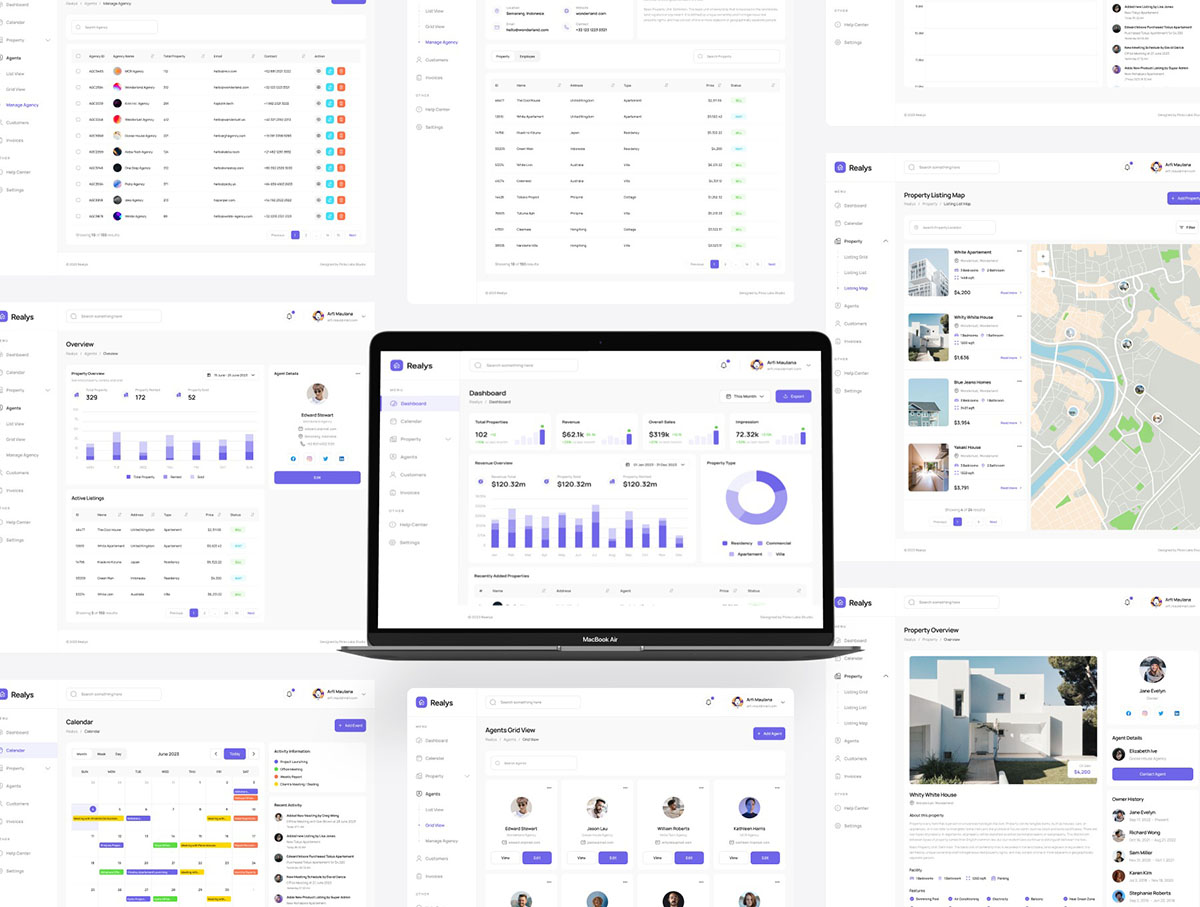Zoom in on the Property Listing Map
This screenshot has width=1200, height=907.
point(1043,256)
